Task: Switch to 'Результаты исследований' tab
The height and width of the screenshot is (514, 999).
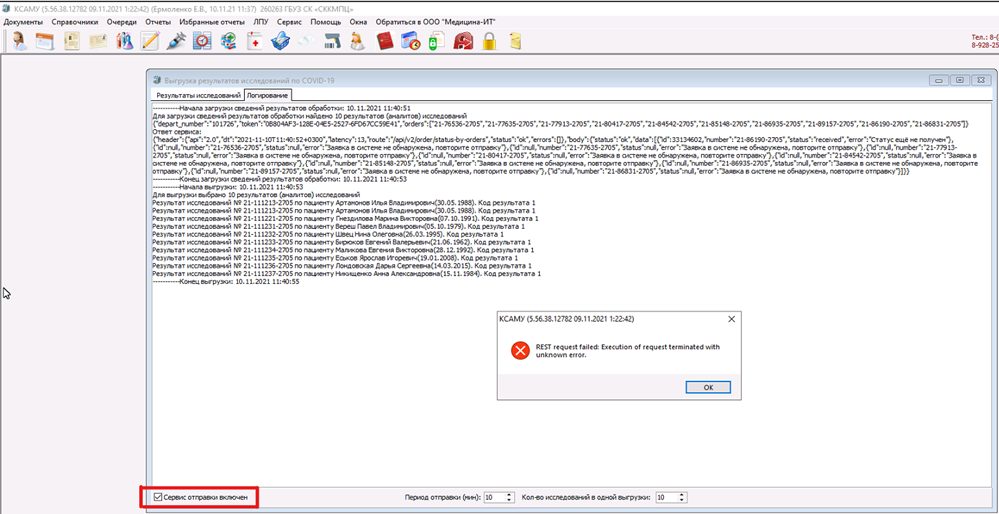Action: (198, 94)
